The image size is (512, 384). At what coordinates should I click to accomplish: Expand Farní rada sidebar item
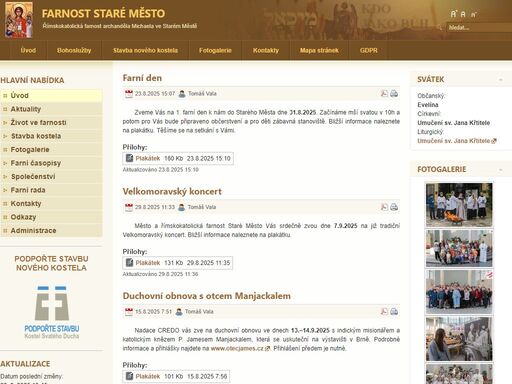pos(5,190)
